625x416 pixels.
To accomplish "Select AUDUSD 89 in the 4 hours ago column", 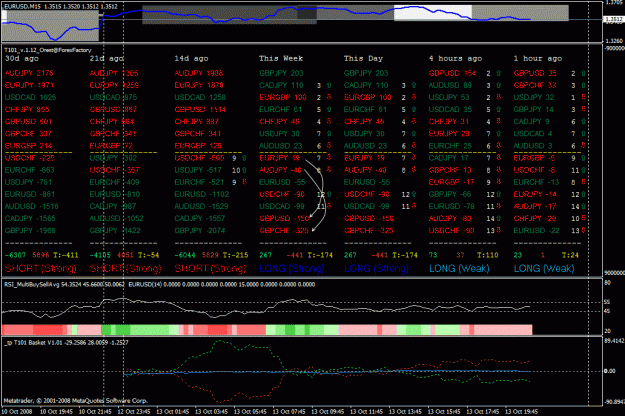I will click(x=450, y=85).
